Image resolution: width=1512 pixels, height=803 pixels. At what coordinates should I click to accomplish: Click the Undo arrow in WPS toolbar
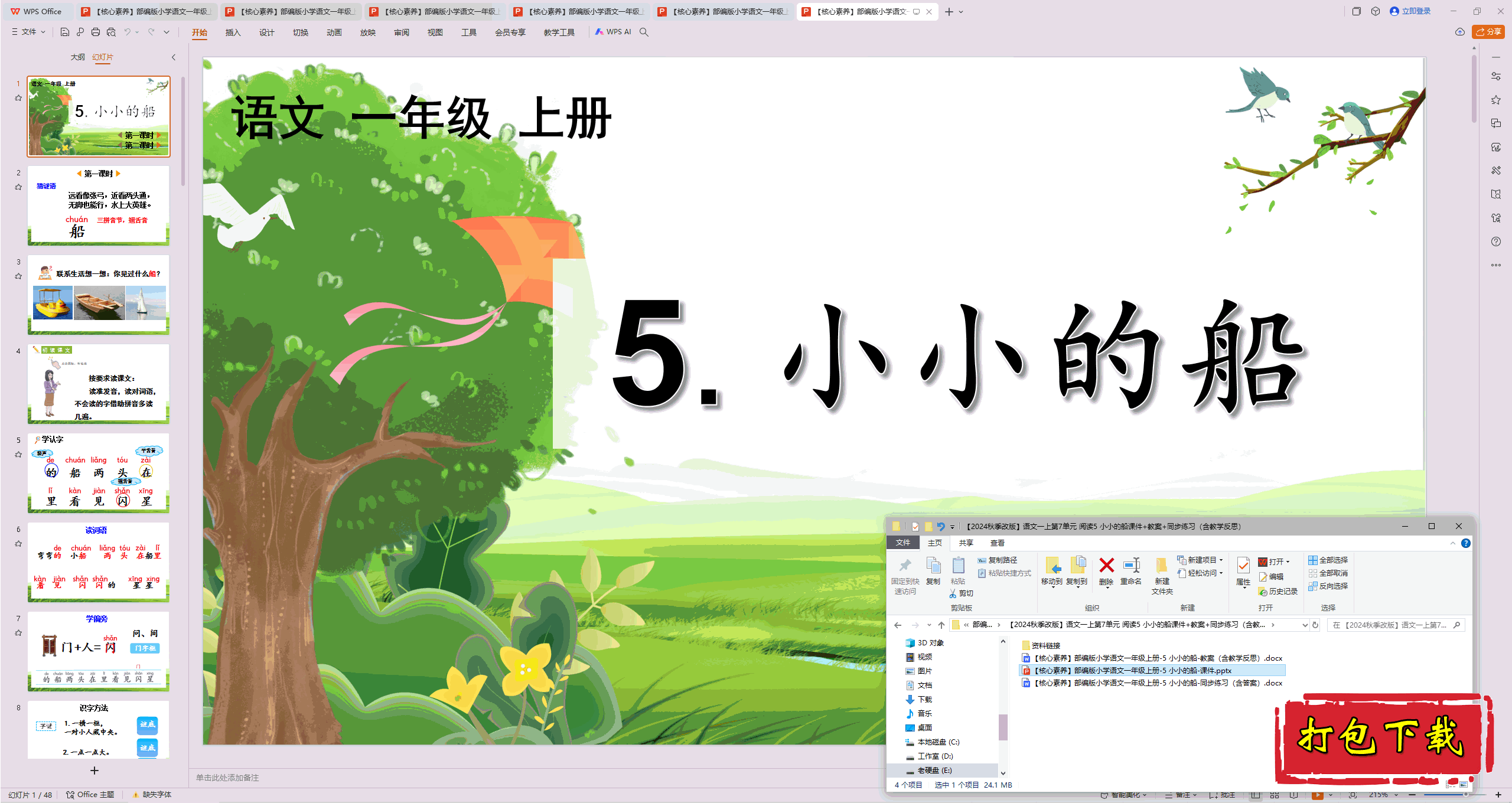(127, 32)
